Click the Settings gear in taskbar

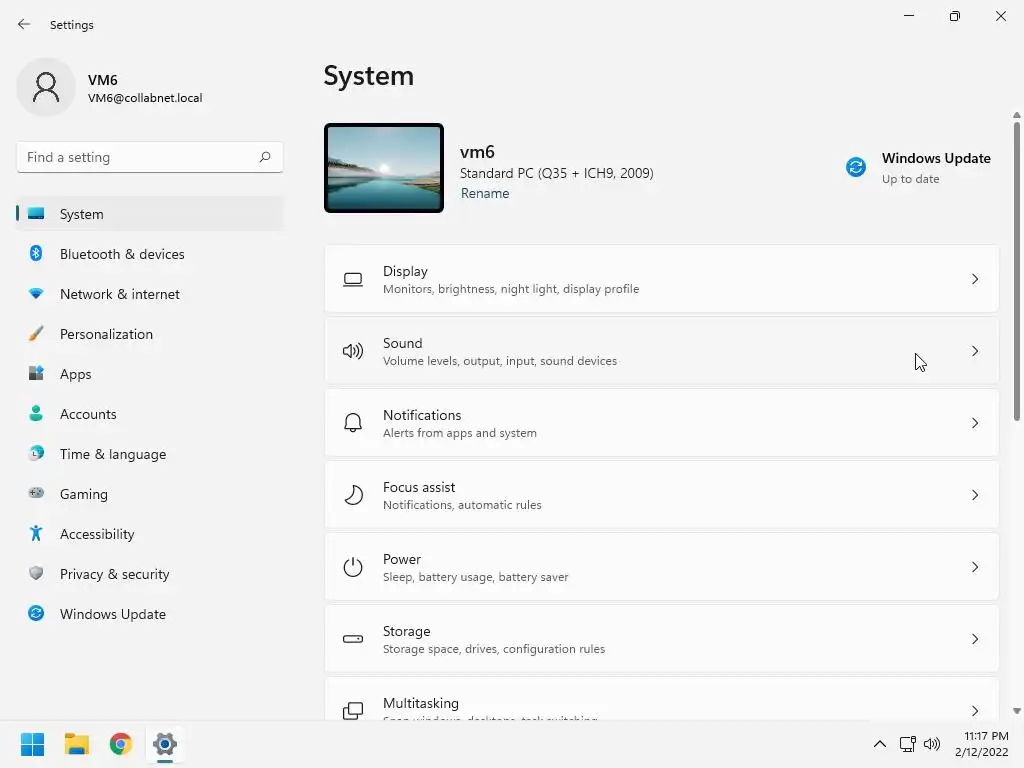[x=165, y=744]
